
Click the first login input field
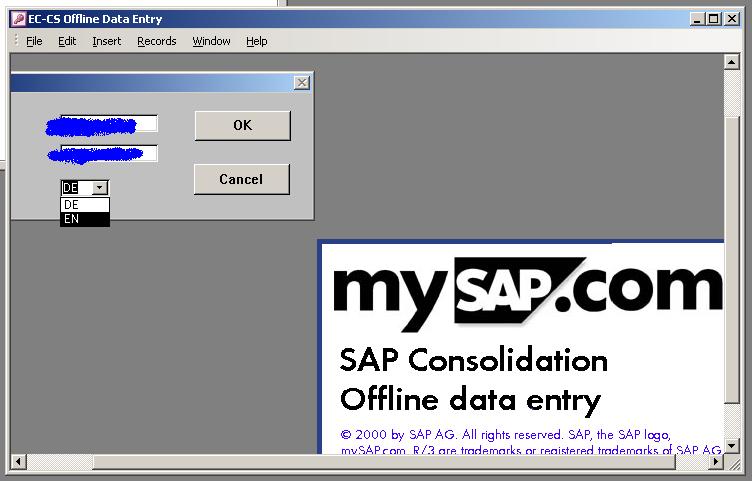point(109,123)
